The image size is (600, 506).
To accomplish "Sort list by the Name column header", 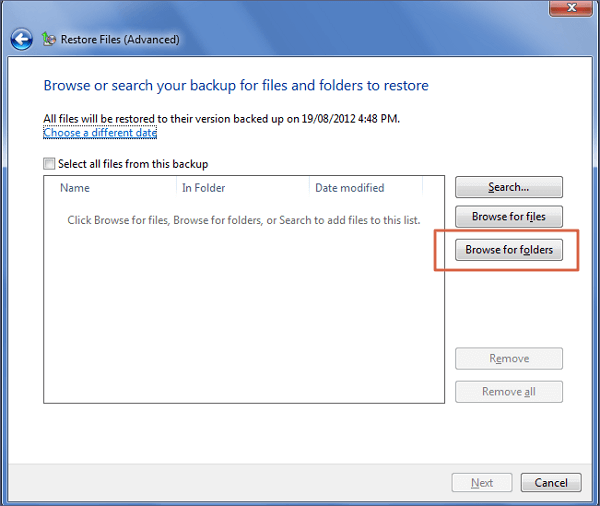I will [75, 187].
